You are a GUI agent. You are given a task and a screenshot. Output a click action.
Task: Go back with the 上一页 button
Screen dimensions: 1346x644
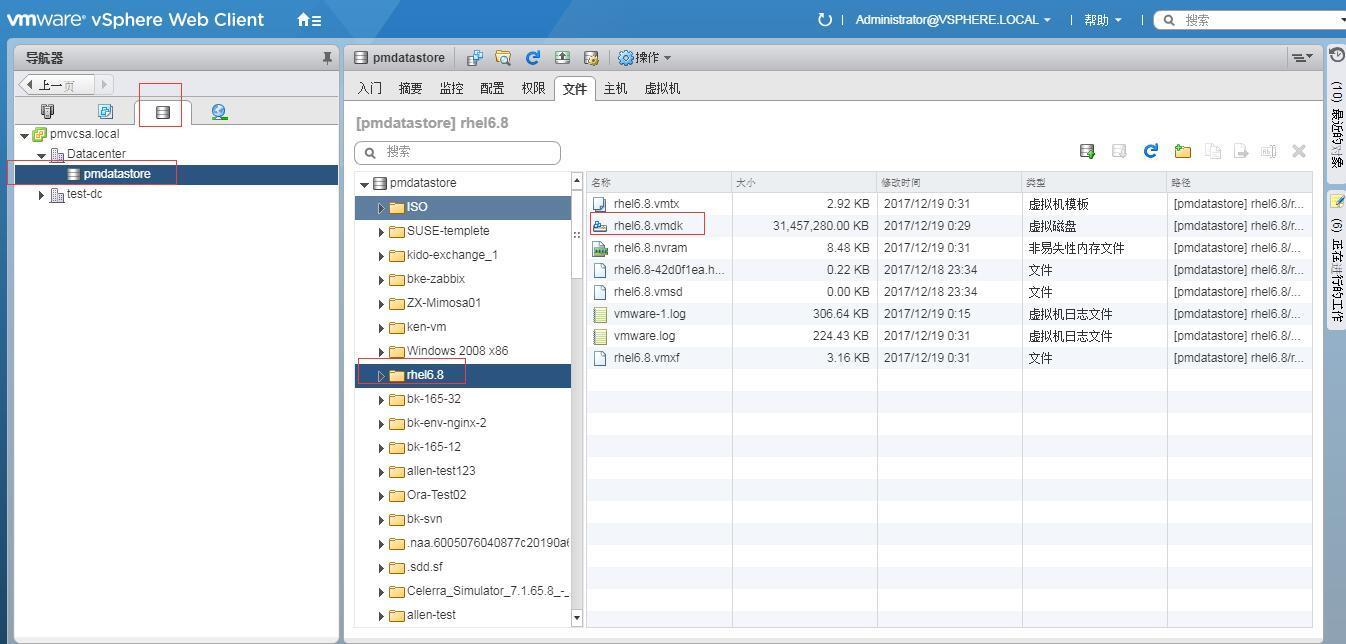coord(57,85)
